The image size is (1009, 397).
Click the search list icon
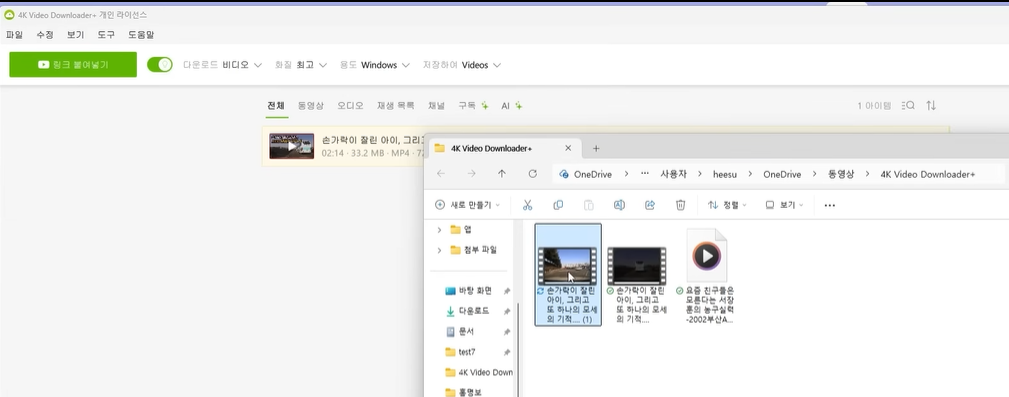coord(908,106)
